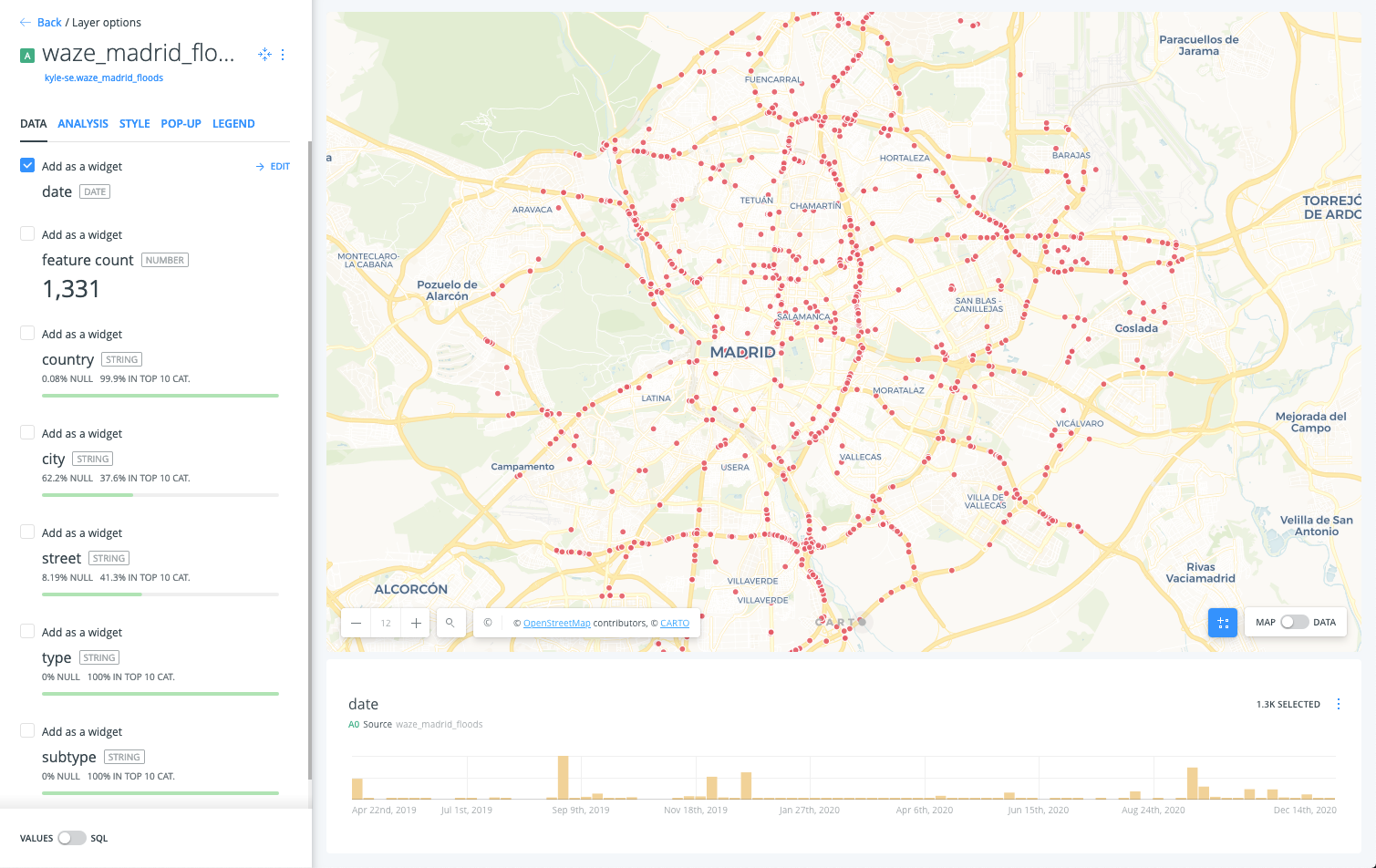1376x868 pixels.
Task: Open the map search magnifier tool
Action: point(450,623)
